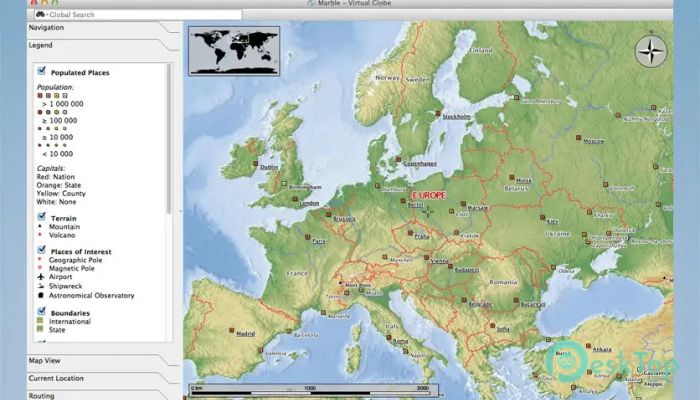Click the Bucuresti city marker
The height and width of the screenshot is (400, 700).
tap(516, 300)
